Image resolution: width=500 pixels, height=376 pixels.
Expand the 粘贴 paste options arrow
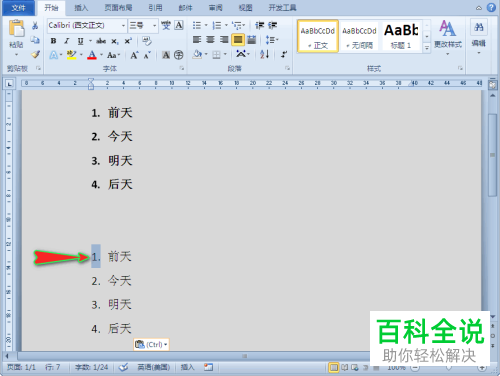coord(16,54)
